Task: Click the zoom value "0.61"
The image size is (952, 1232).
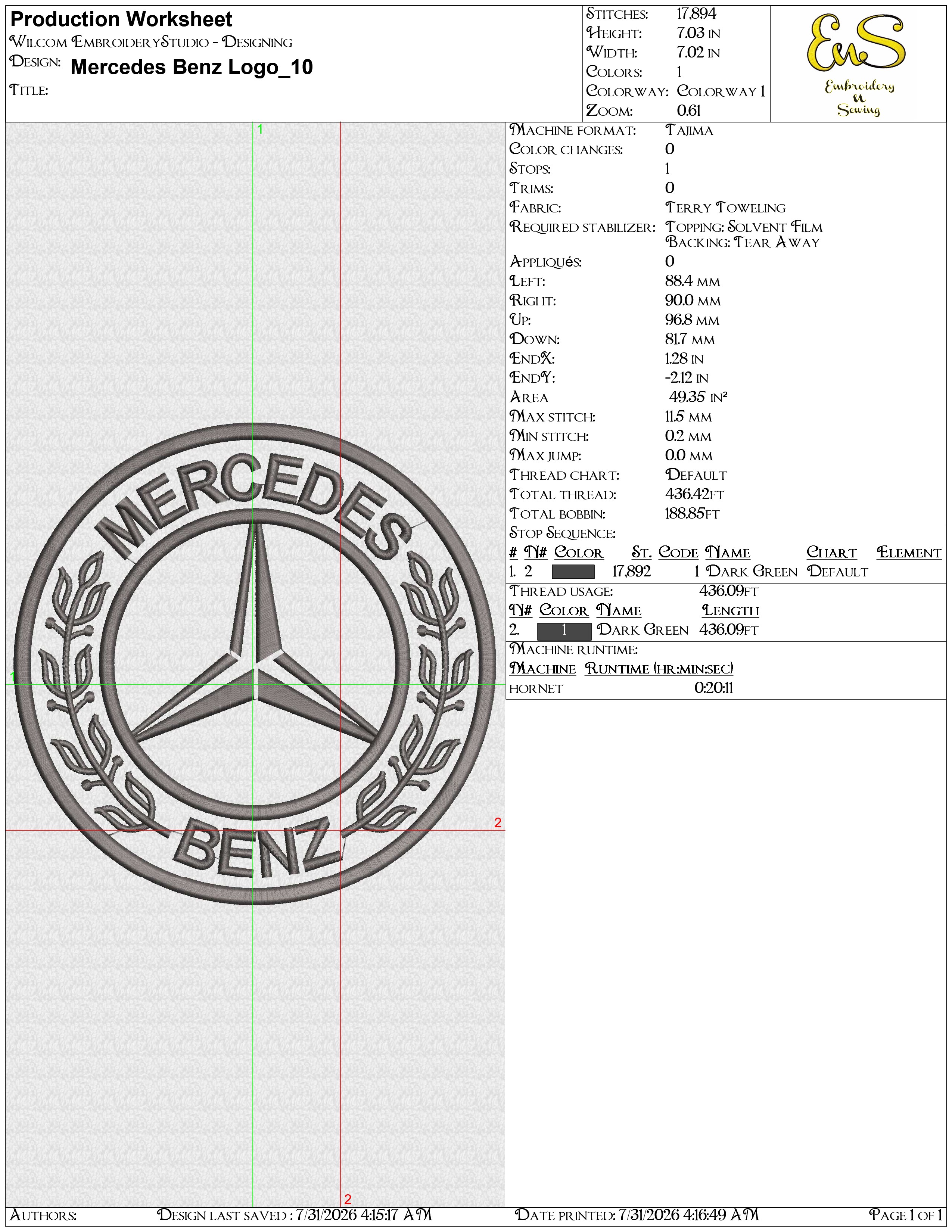Action: pos(689,111)
